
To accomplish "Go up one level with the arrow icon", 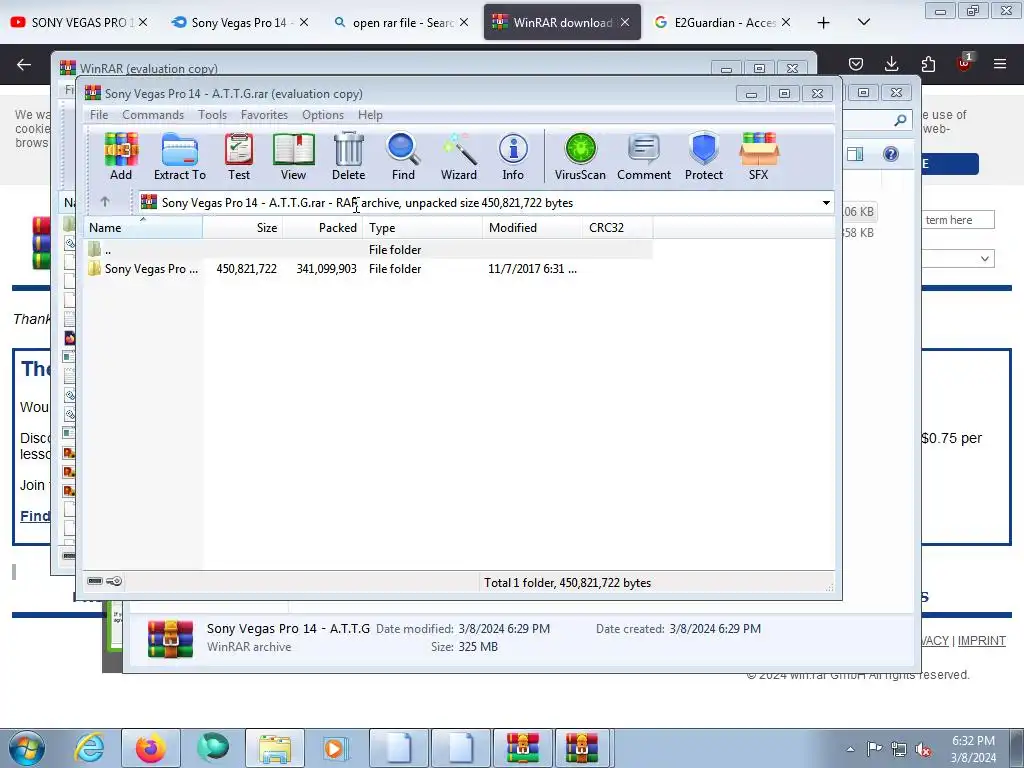I will coord(104,202).
